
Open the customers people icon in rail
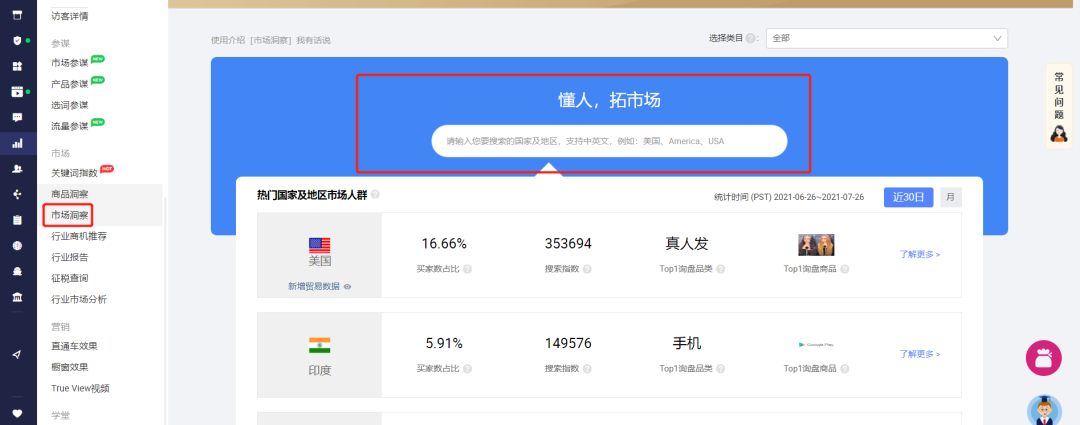pos(18,169)
